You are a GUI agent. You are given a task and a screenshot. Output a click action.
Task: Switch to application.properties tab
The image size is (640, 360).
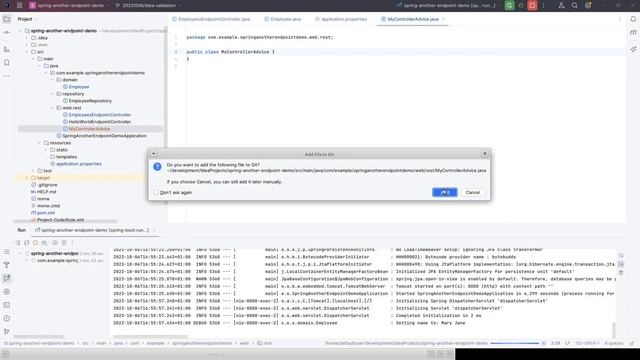(341, 19)
